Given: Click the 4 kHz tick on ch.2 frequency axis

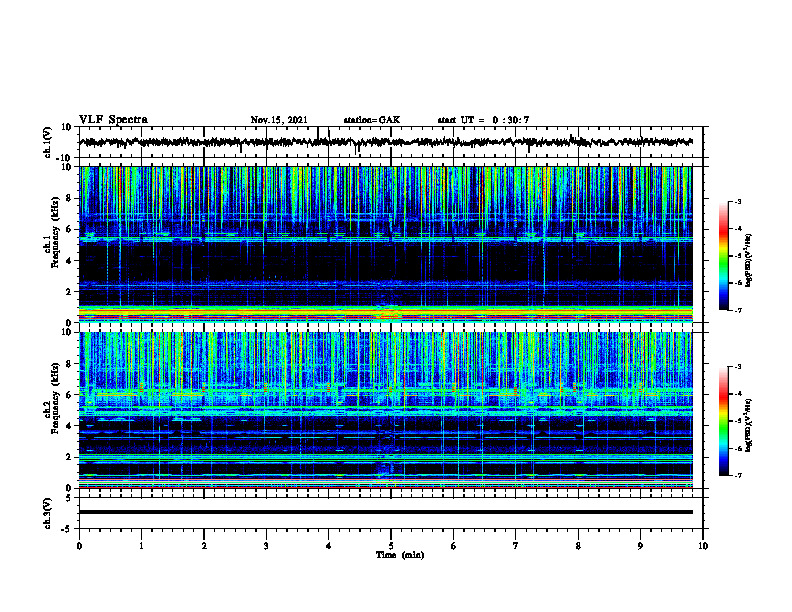Looking at the screenshot, I should point(70,426).
